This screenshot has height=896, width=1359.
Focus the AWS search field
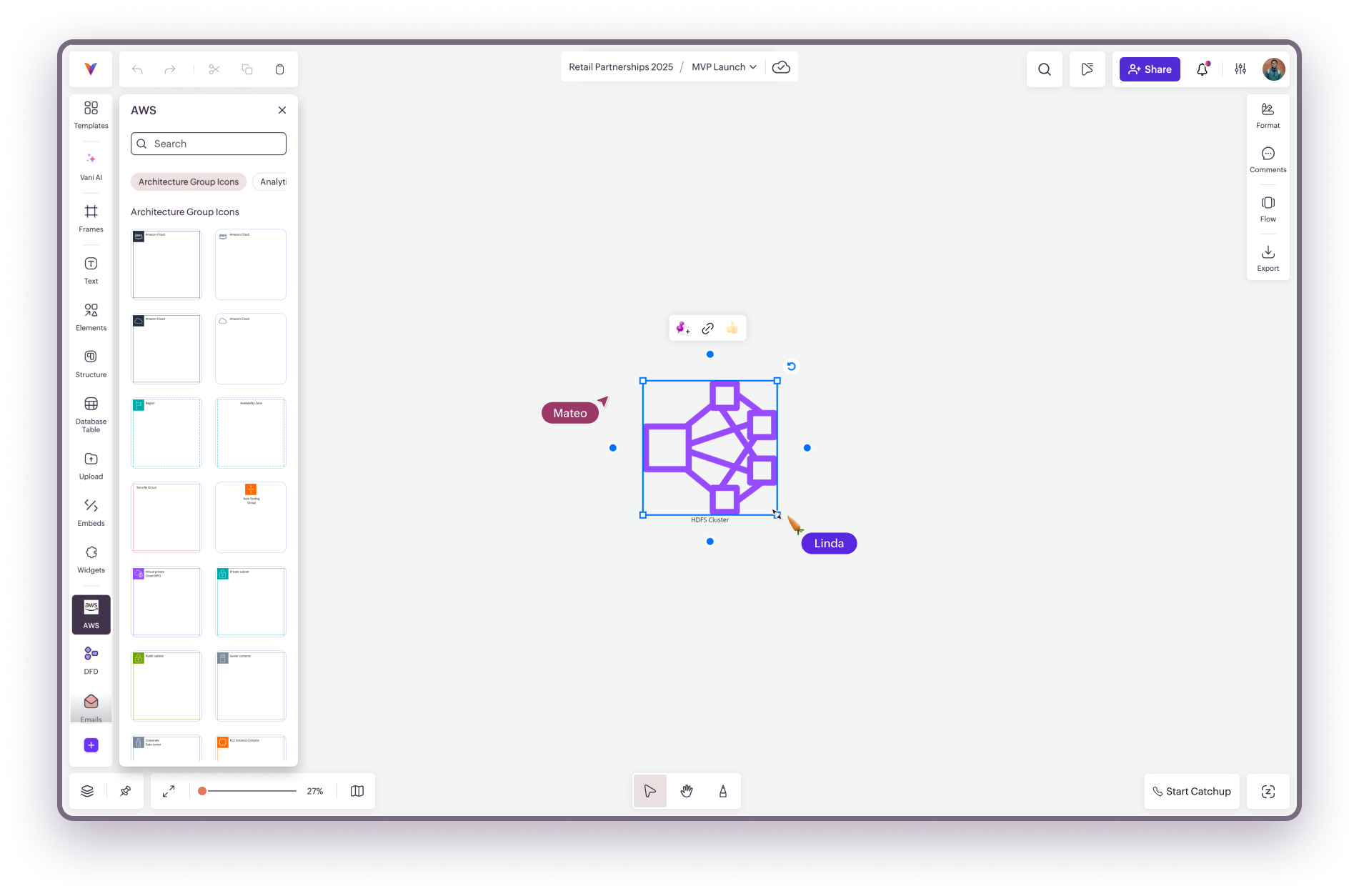(x=209, y=144)
